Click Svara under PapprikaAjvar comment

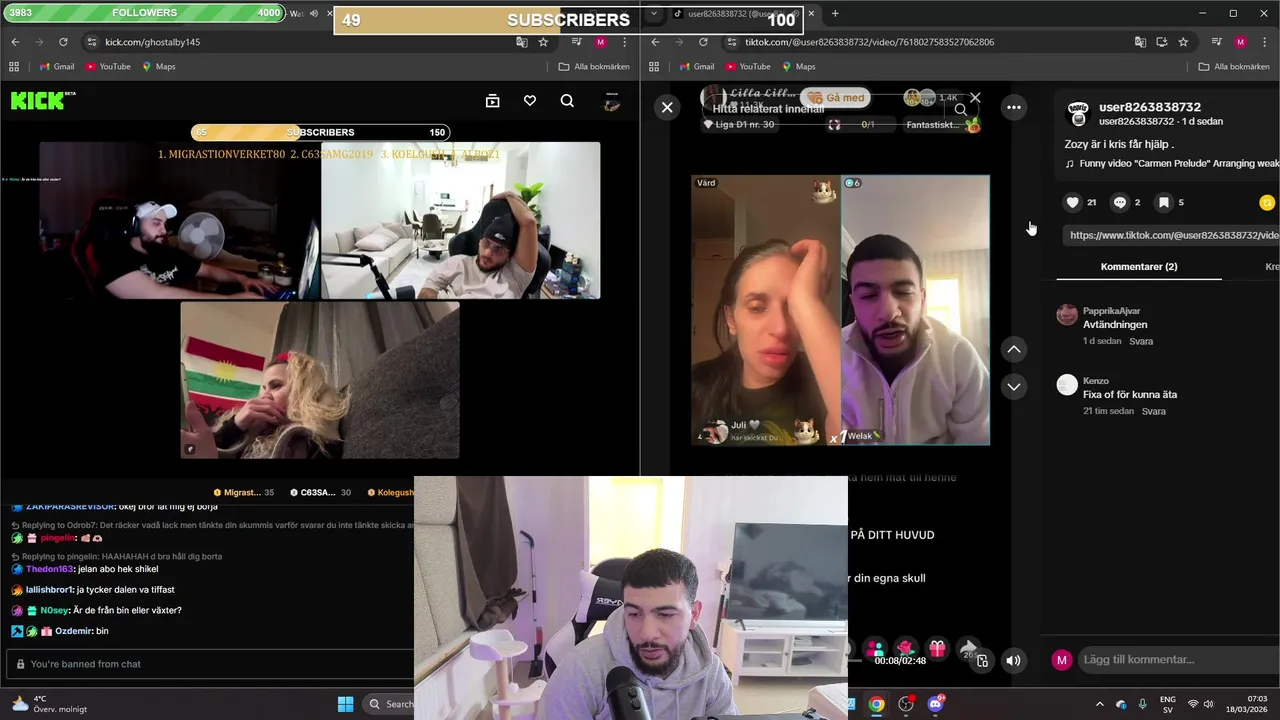pyautogui.click(x=1141, y=341)
